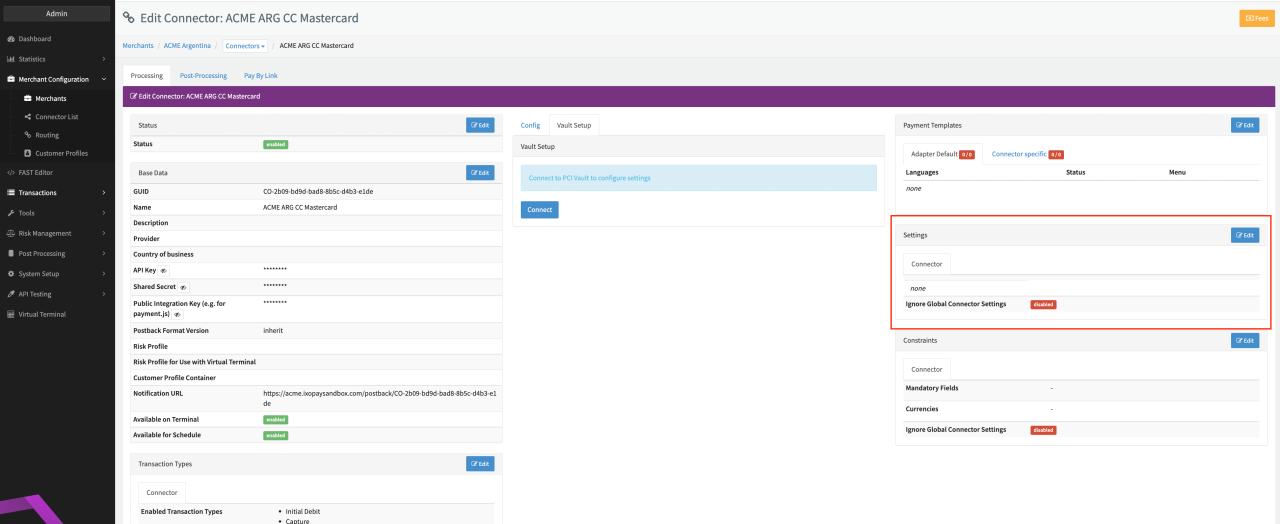
Task: Click the orange Fees button
Action: tap(1256, 18)
